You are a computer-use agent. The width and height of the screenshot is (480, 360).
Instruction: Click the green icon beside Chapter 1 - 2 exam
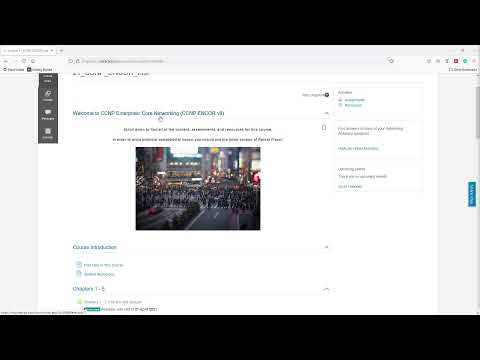tap(79, 301)
